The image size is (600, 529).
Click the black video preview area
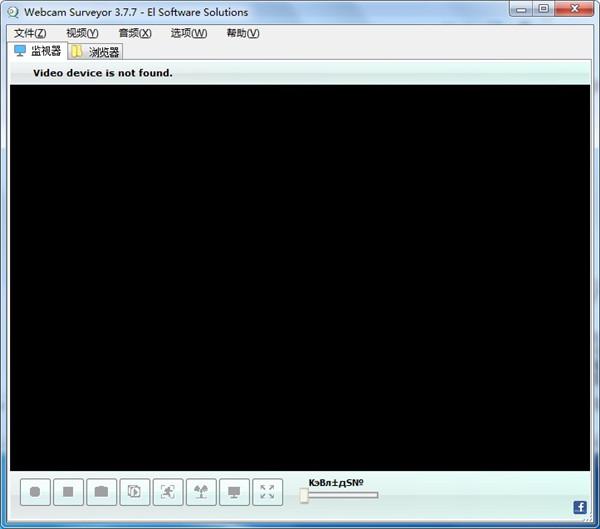pyautogui.click(x=300, y=278)
